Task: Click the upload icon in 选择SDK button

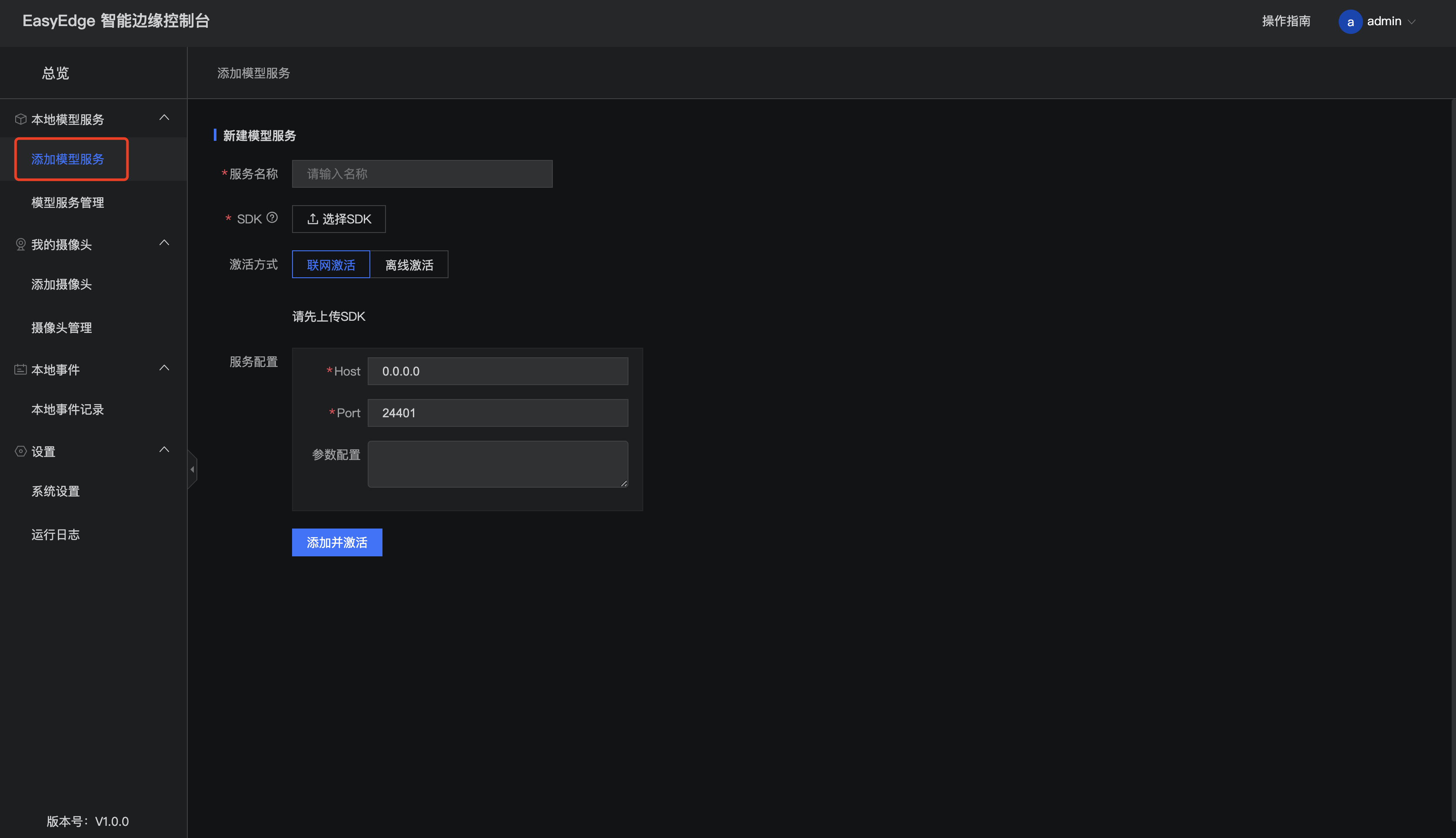Action: point(312,219)
